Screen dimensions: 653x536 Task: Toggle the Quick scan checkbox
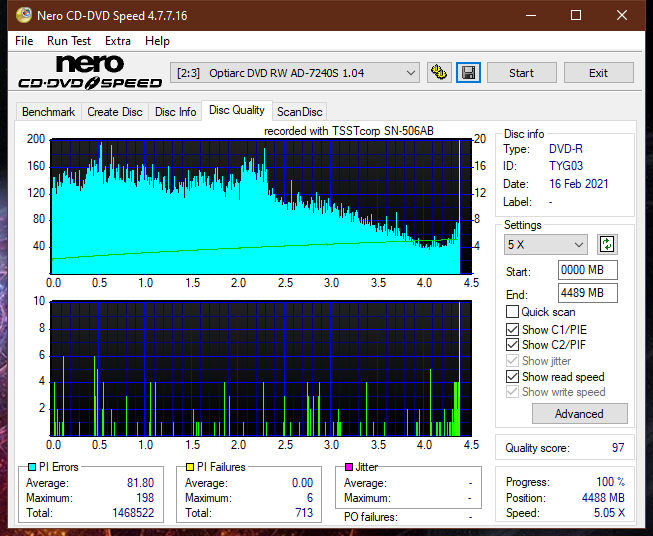pyautogui.click(x=512, y=312)
